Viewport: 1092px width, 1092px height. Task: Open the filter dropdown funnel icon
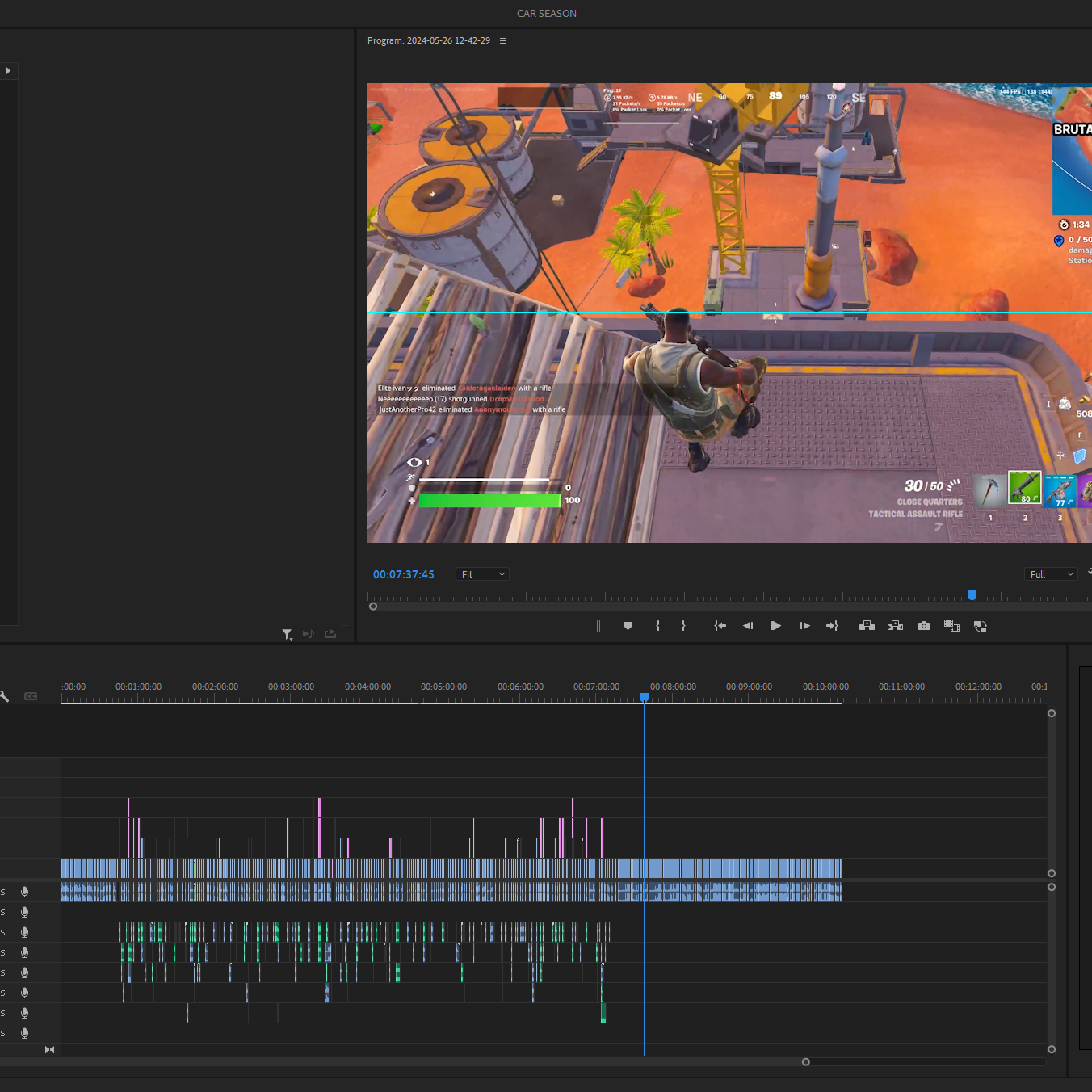(x=287, y=635)
